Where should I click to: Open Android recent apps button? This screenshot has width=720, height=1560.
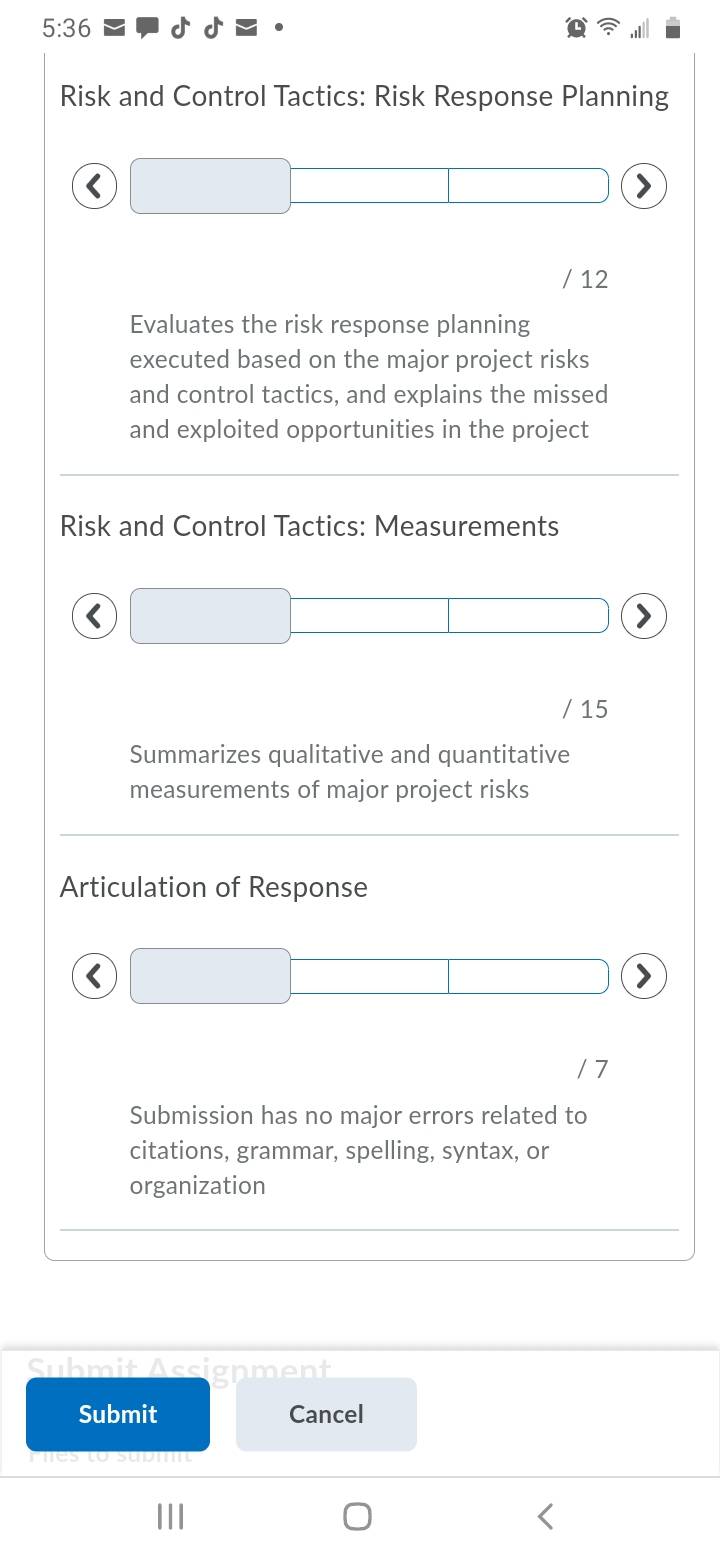coord(171,1516)
